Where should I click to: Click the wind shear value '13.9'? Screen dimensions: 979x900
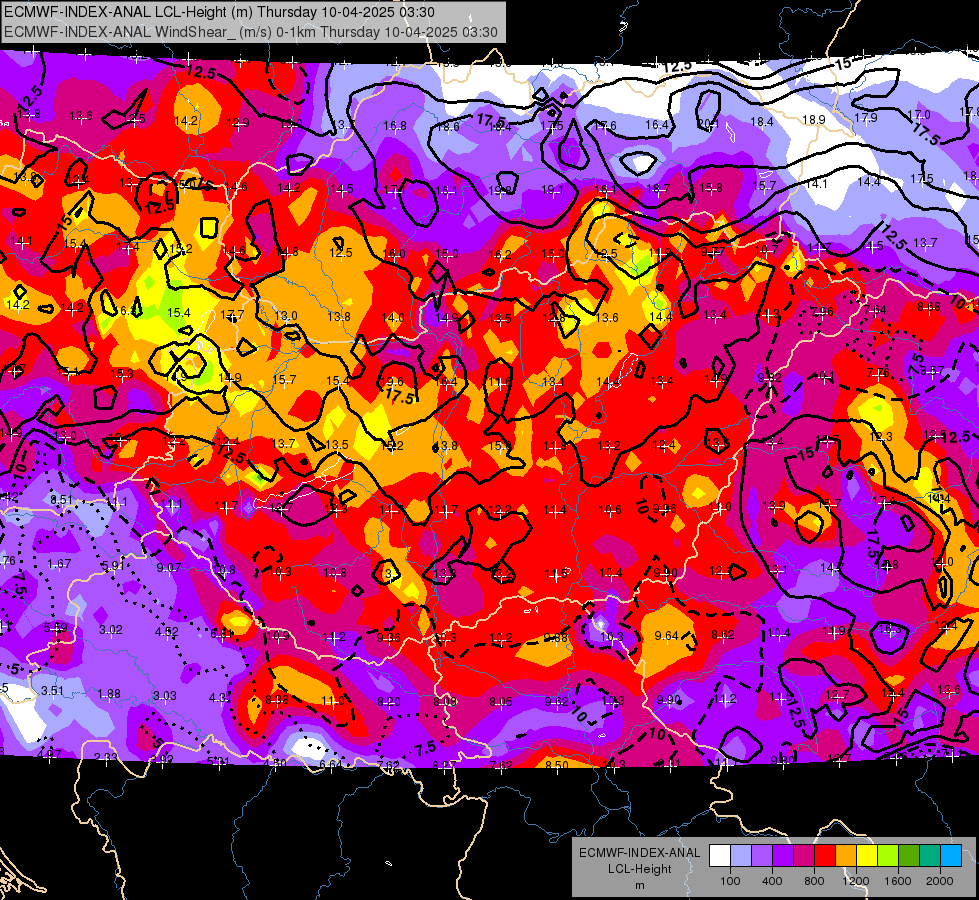[x=774, y=505]
